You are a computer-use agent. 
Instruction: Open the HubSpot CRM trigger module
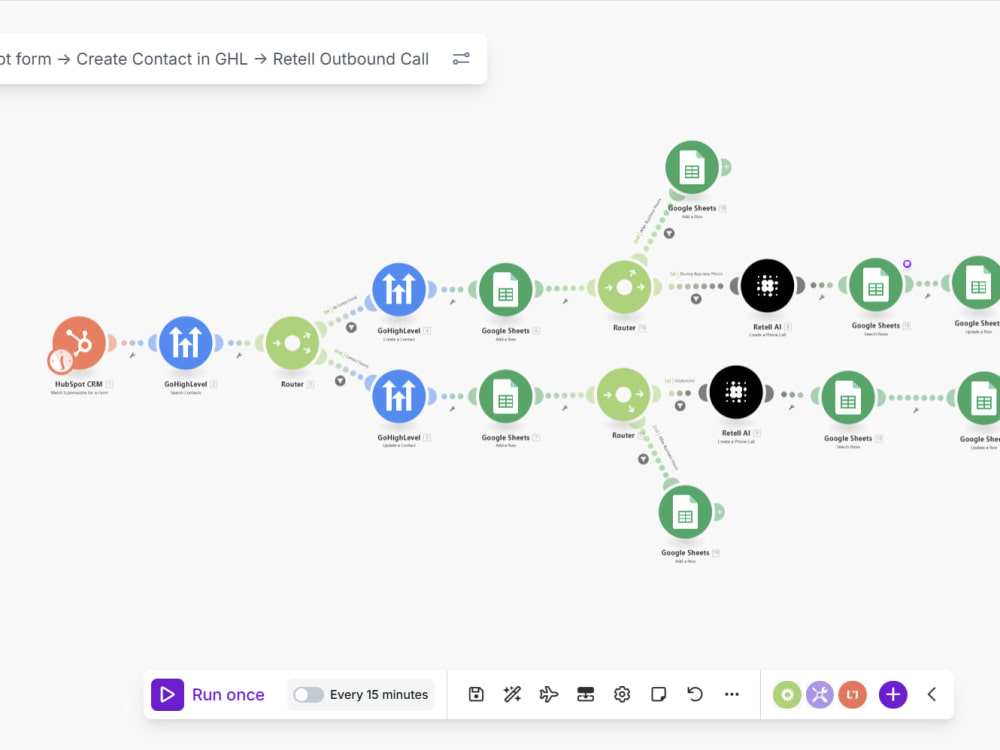[x=79, y=343]
